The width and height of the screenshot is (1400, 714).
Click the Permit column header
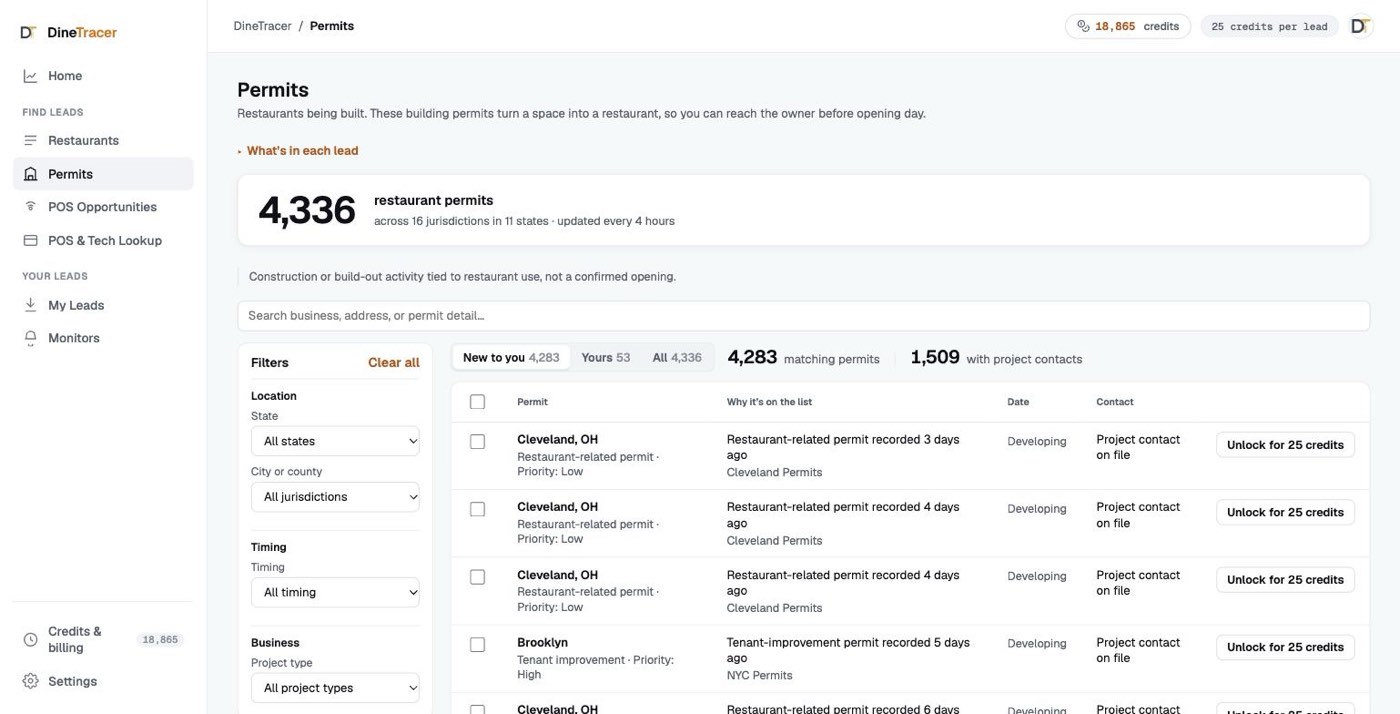click(x=532, y=402)
